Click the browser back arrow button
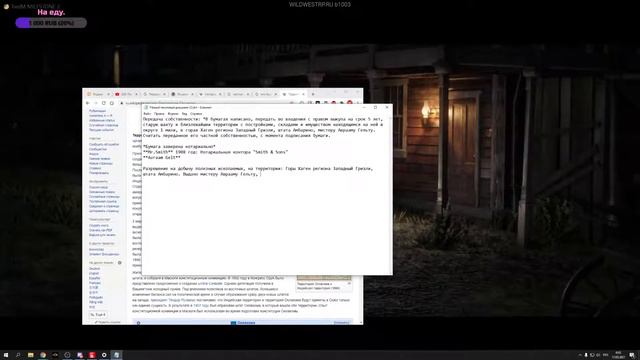Image resolution: width=640 pixels, height=360 pixels. click(x=88, y=103)
